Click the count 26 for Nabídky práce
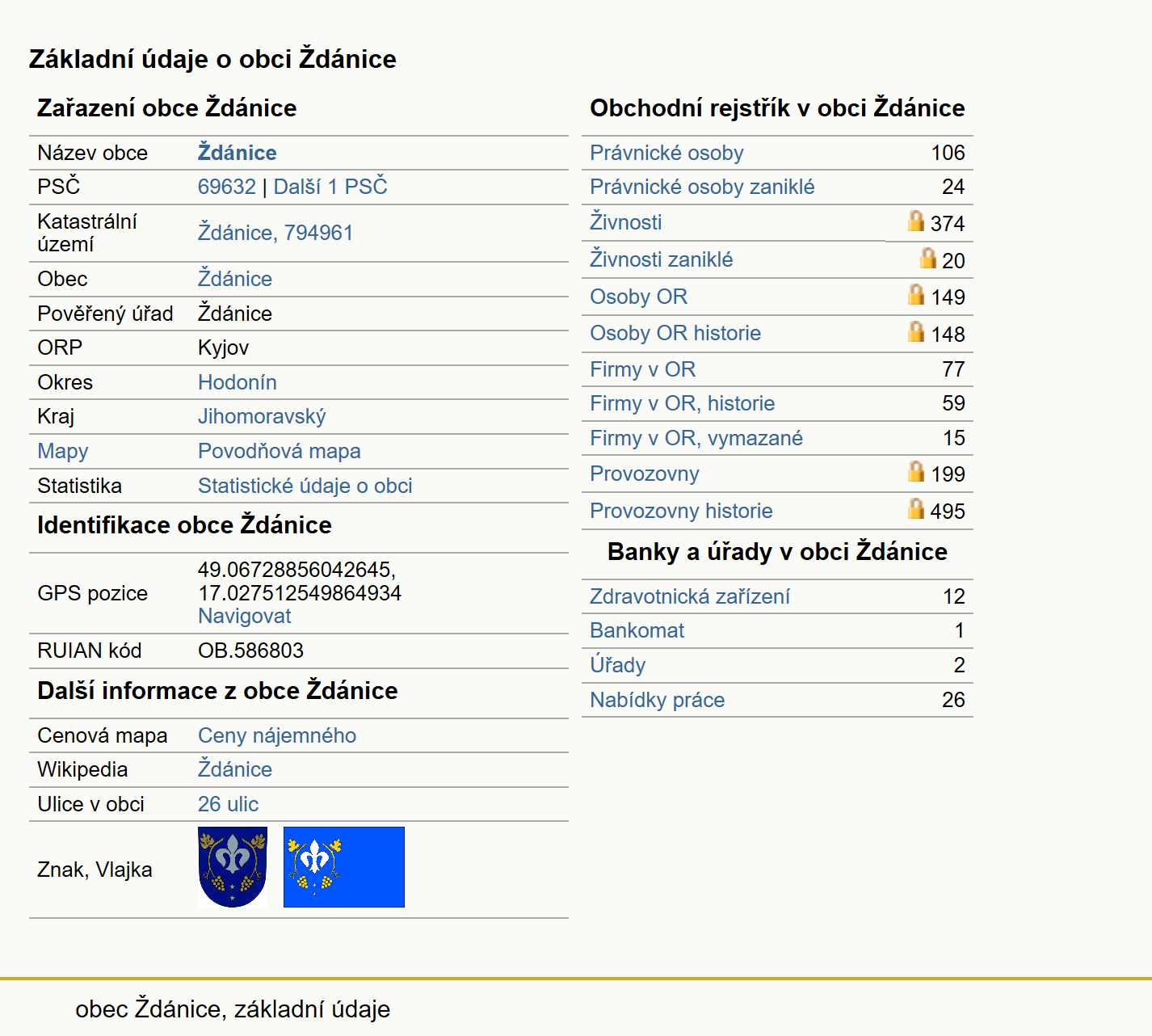This screenshot has height=1036, width=1152. click(x=954, y=700)
